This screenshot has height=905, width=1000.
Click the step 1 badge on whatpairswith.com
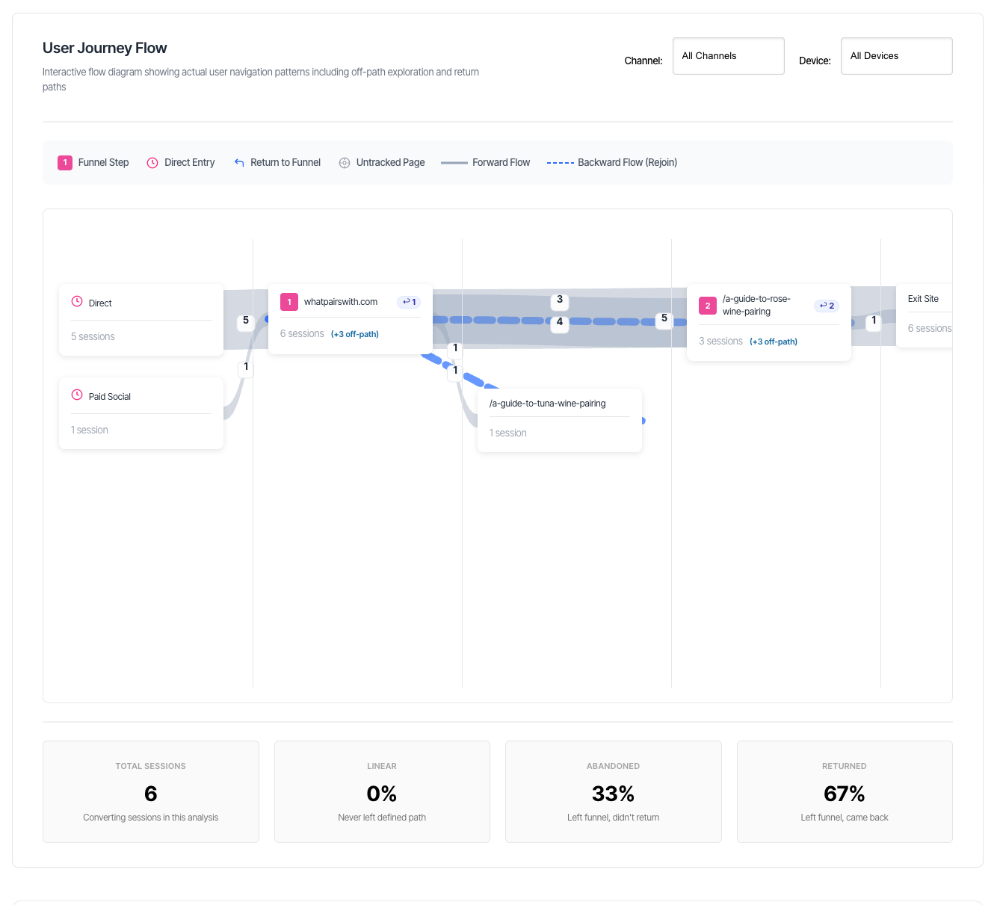[288, 301]
